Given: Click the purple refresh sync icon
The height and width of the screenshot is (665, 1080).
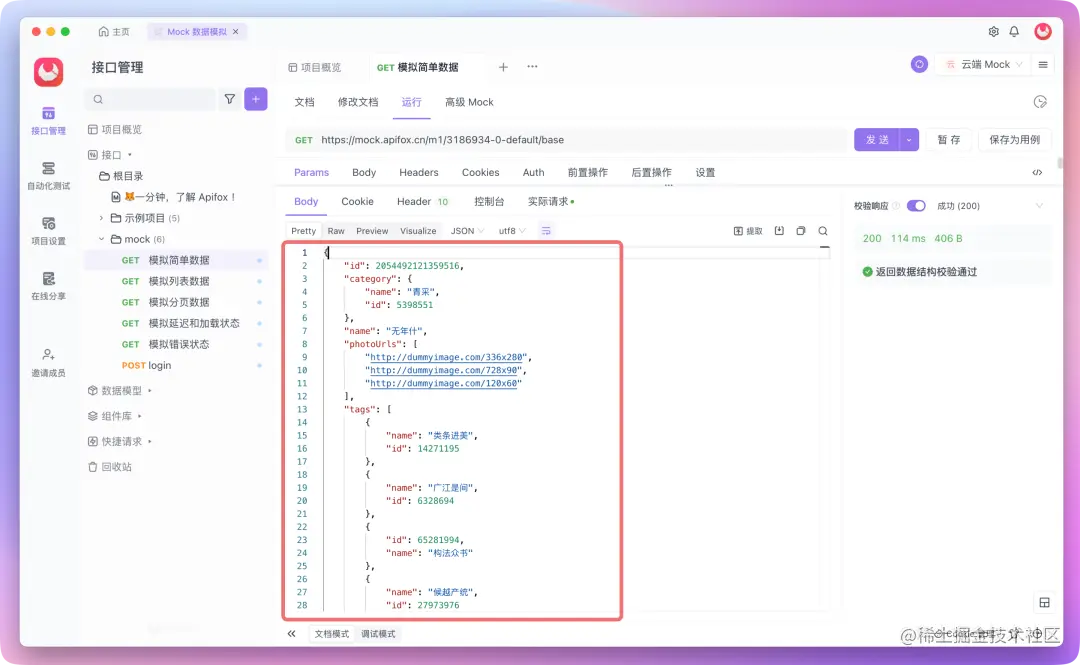Looking at the screenshot, I should (x=919, y=64).
